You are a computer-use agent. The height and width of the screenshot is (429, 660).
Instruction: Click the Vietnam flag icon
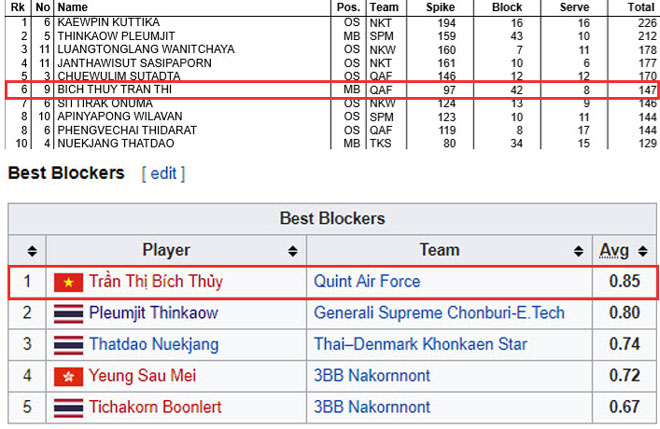[x=68, y=282]
